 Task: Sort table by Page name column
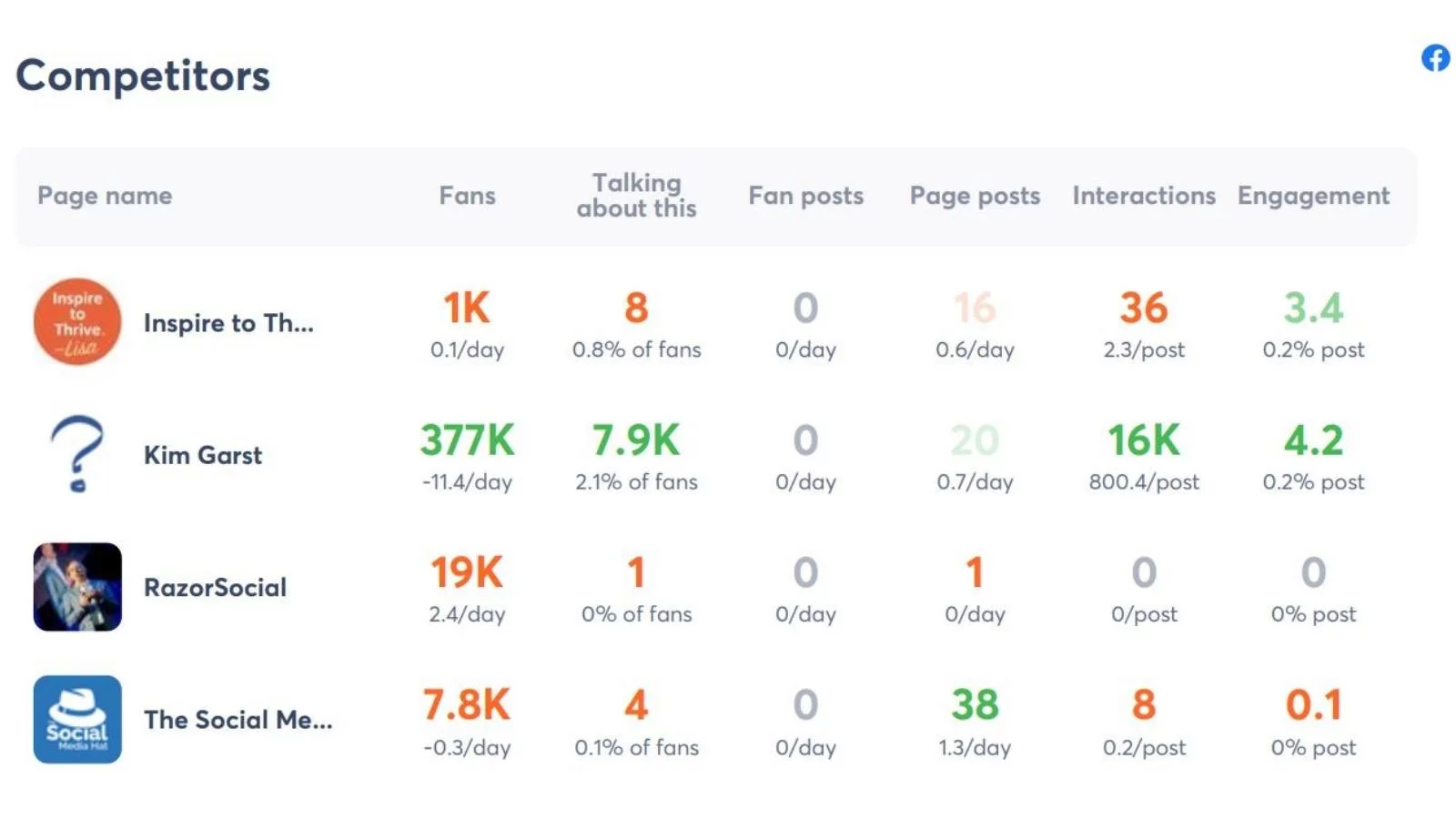[x=105, y=196]
